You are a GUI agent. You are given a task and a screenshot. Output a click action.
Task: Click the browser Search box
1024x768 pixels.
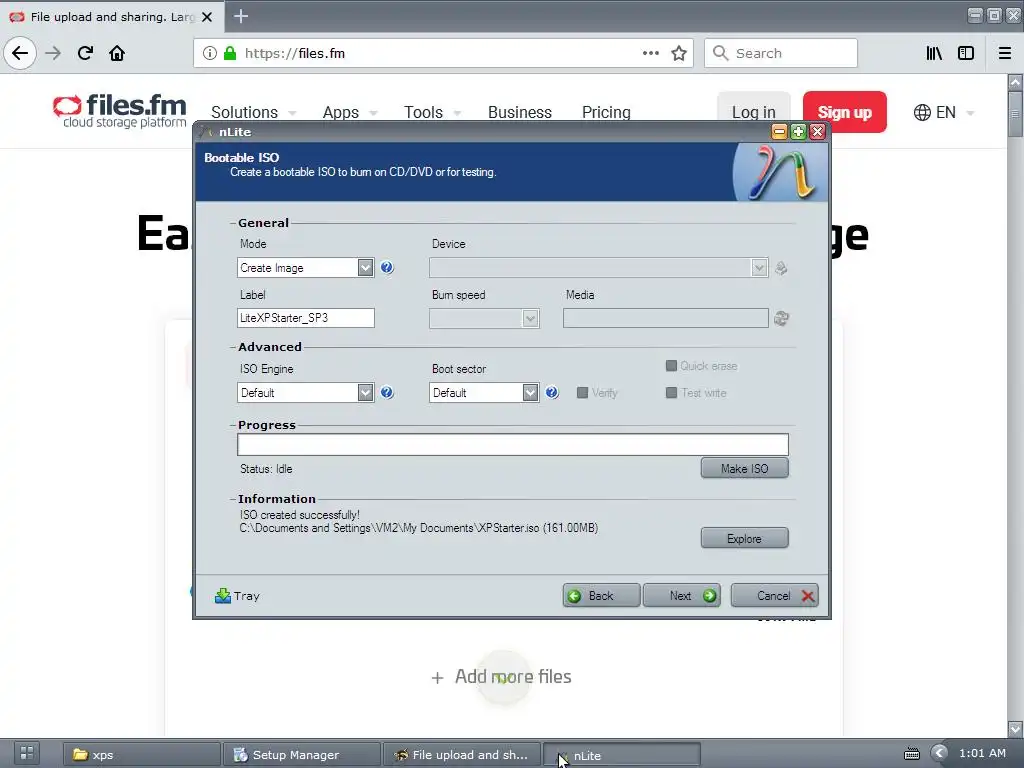(x=780, y=53)
